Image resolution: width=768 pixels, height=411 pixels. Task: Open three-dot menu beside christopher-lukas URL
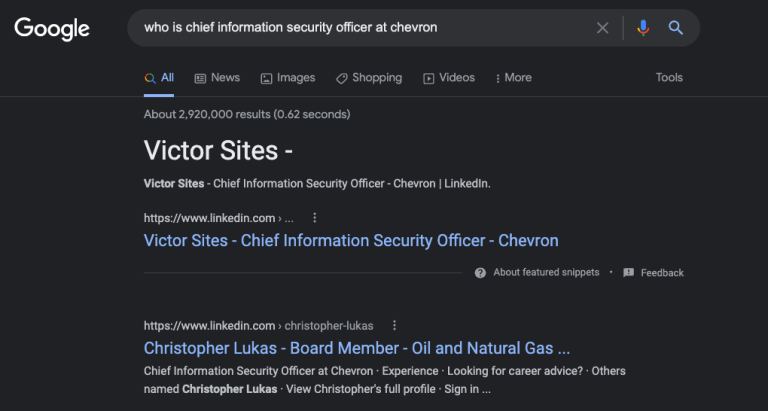[394, 326]
